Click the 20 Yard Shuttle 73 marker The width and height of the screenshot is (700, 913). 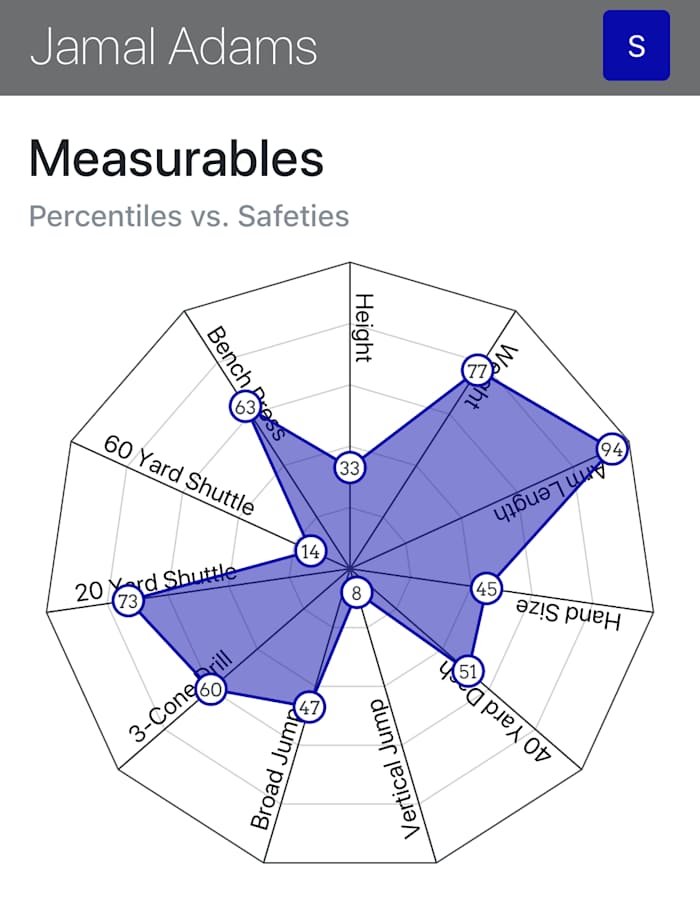128,602
